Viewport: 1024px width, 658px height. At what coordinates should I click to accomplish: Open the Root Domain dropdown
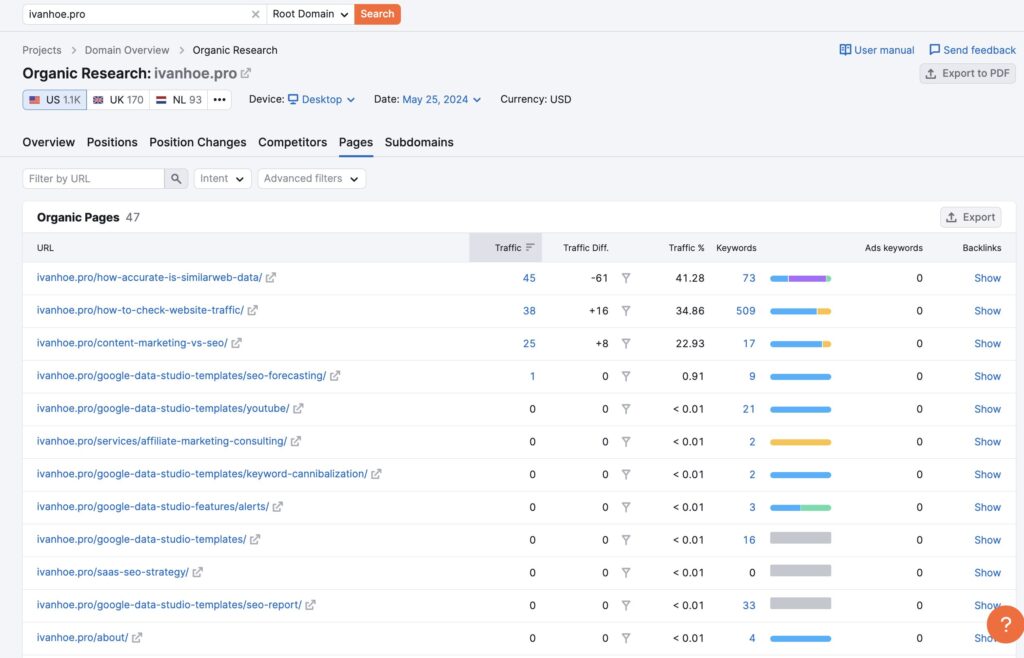click(310, 14)
